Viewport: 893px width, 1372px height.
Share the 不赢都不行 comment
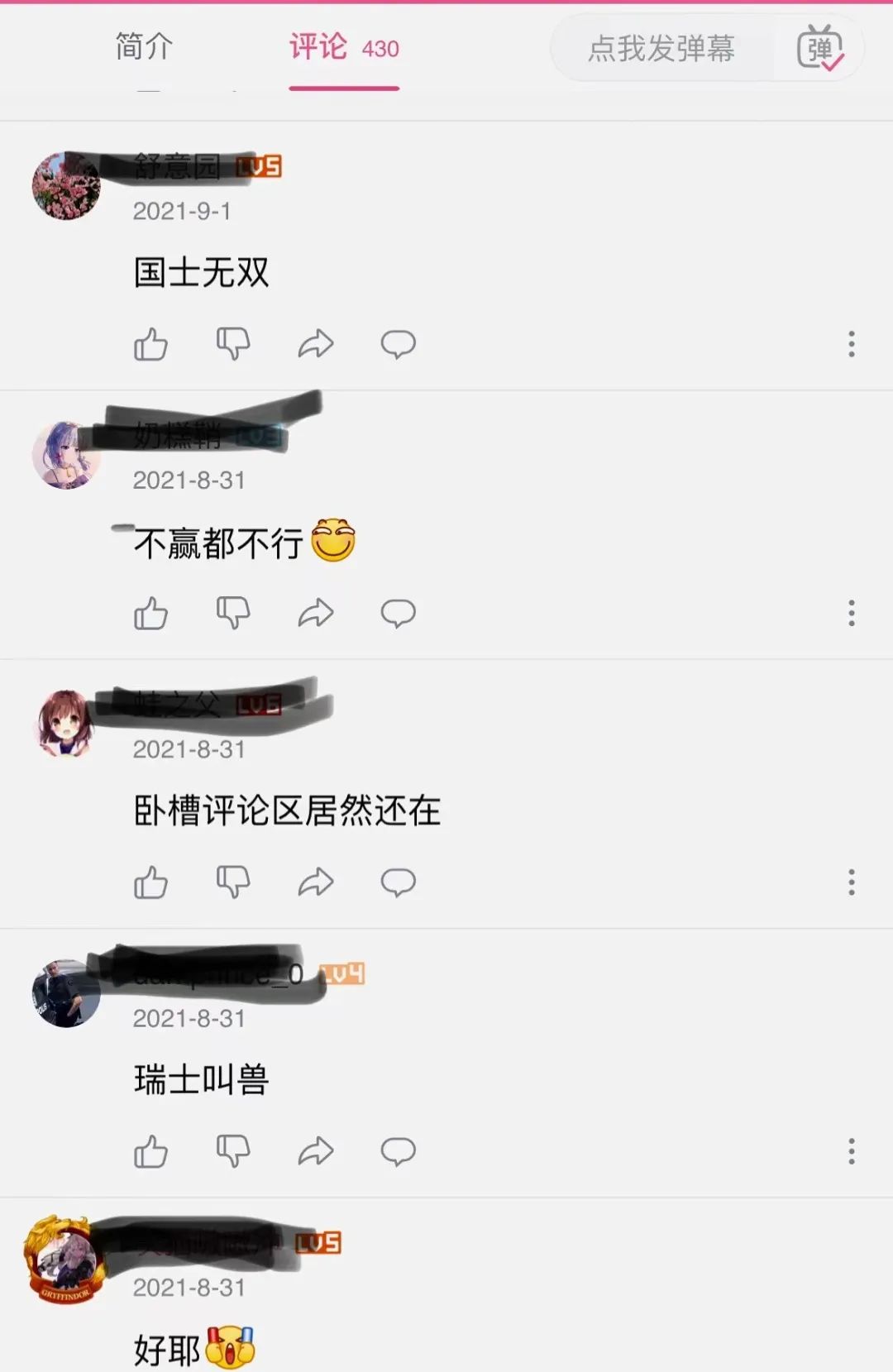(x=316, y=613)
